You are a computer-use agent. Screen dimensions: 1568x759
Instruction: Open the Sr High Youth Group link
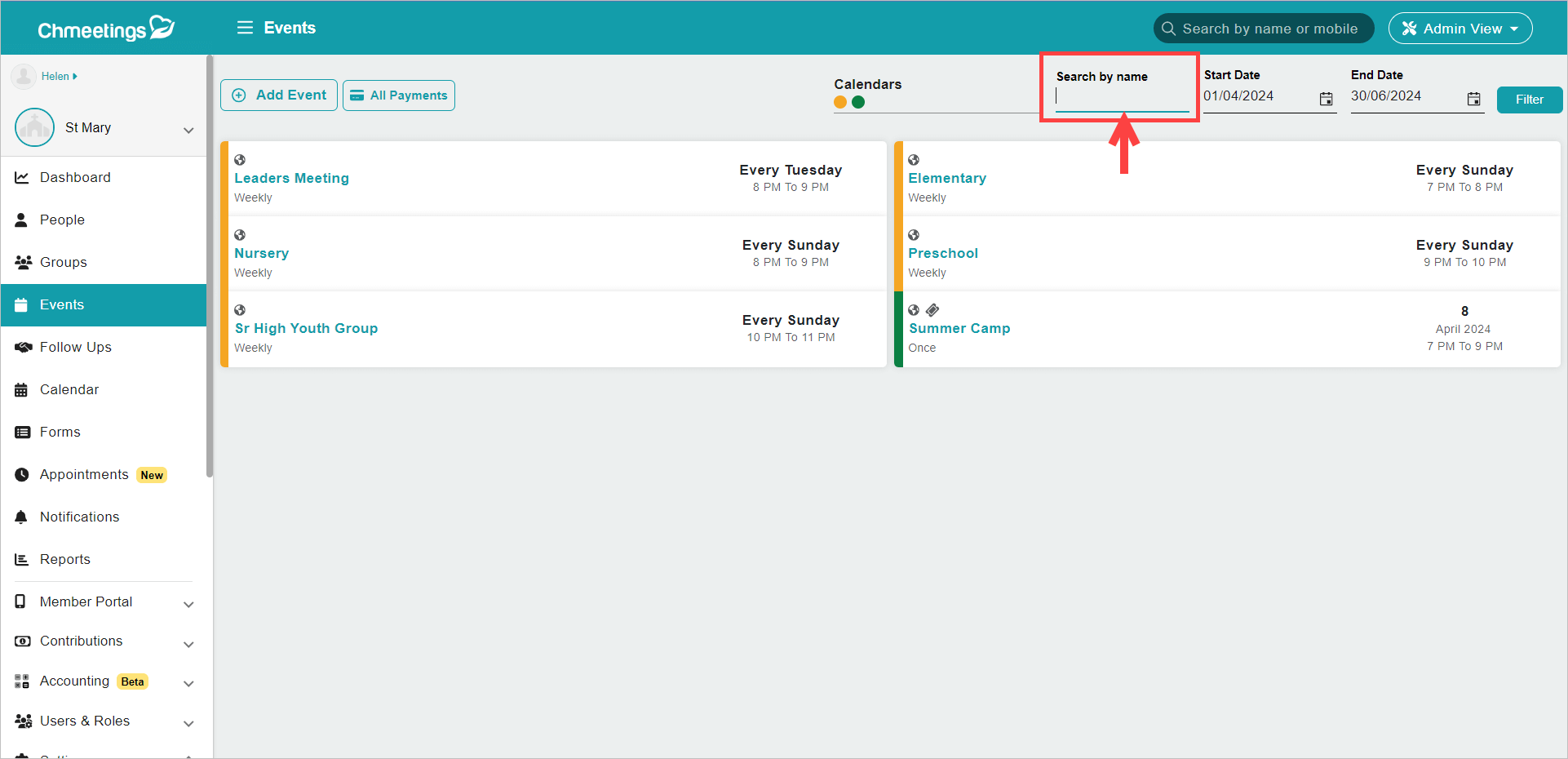(306, 328)
